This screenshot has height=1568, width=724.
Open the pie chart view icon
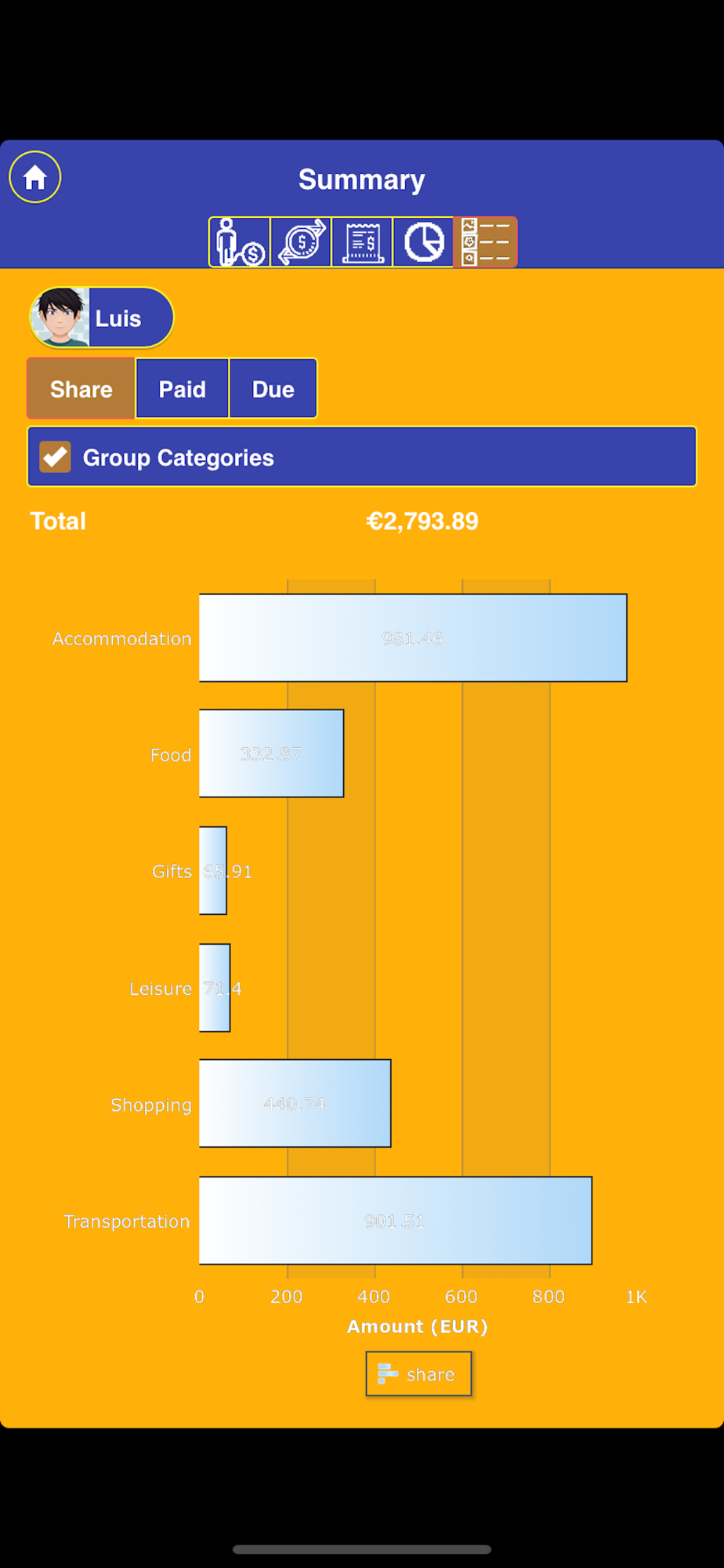[423, 242]
